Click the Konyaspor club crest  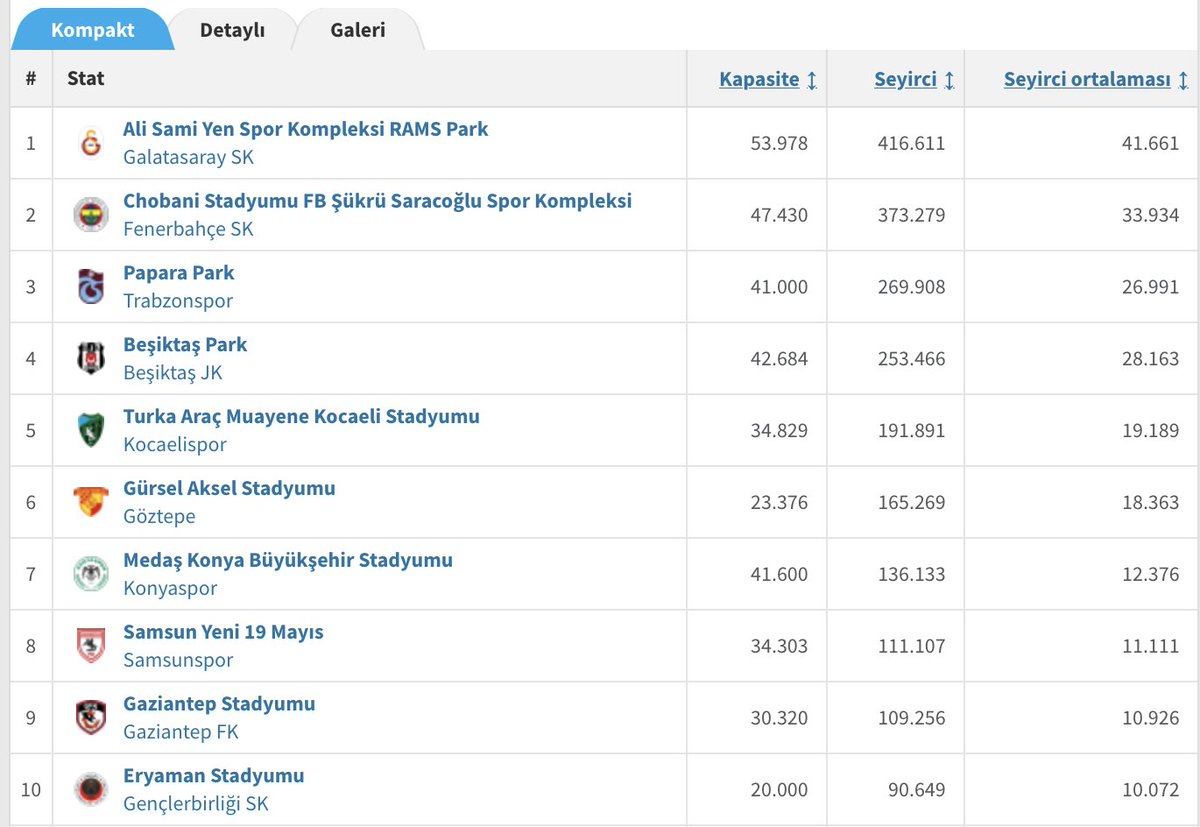point(90,575)
